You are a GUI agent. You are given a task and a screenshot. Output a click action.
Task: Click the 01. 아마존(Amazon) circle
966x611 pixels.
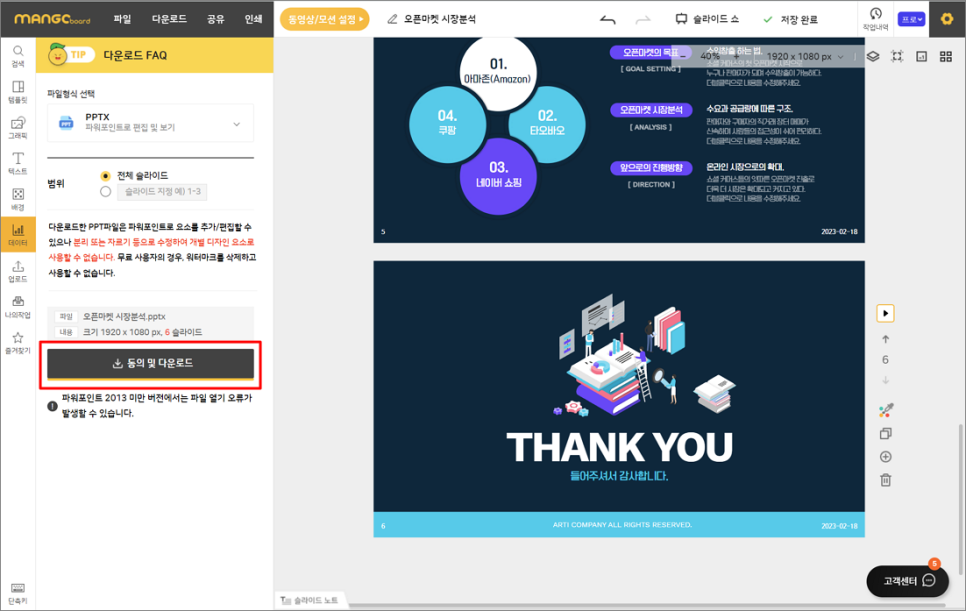point(498,73)
